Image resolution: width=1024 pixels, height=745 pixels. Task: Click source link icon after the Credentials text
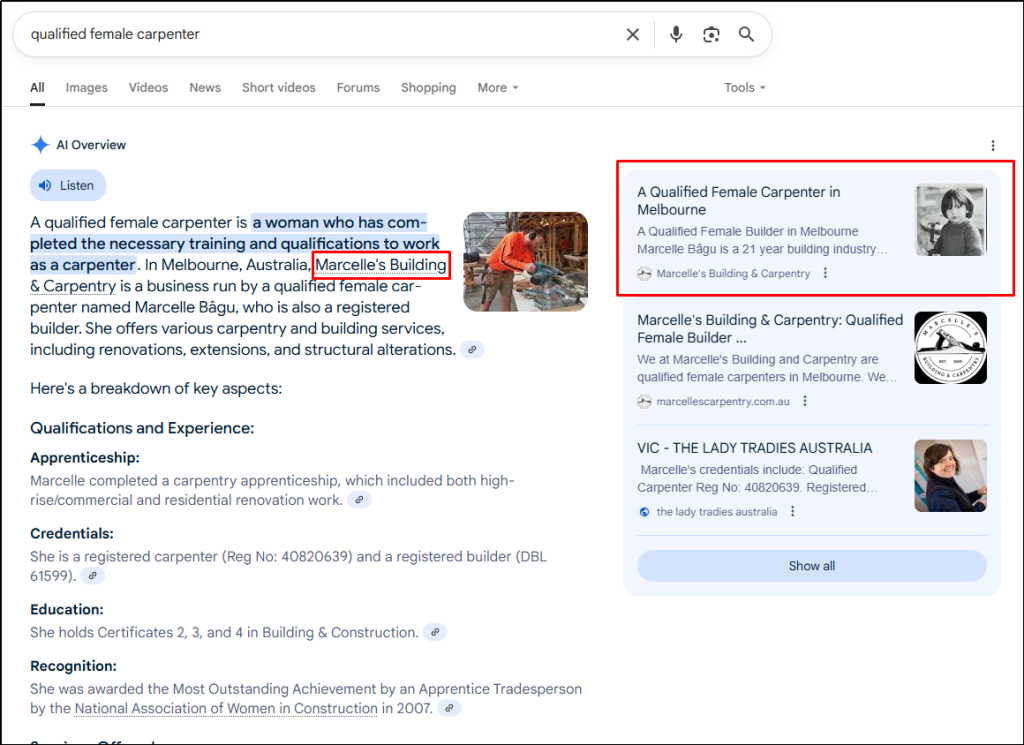tap(92, 576)
